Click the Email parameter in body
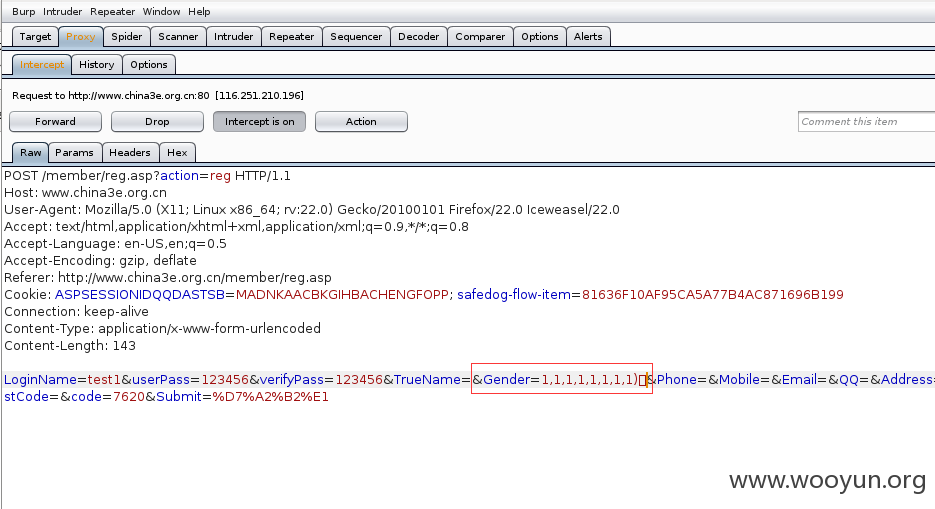The width and height of the screenshot is (935, 509). (x=799, y=380)
